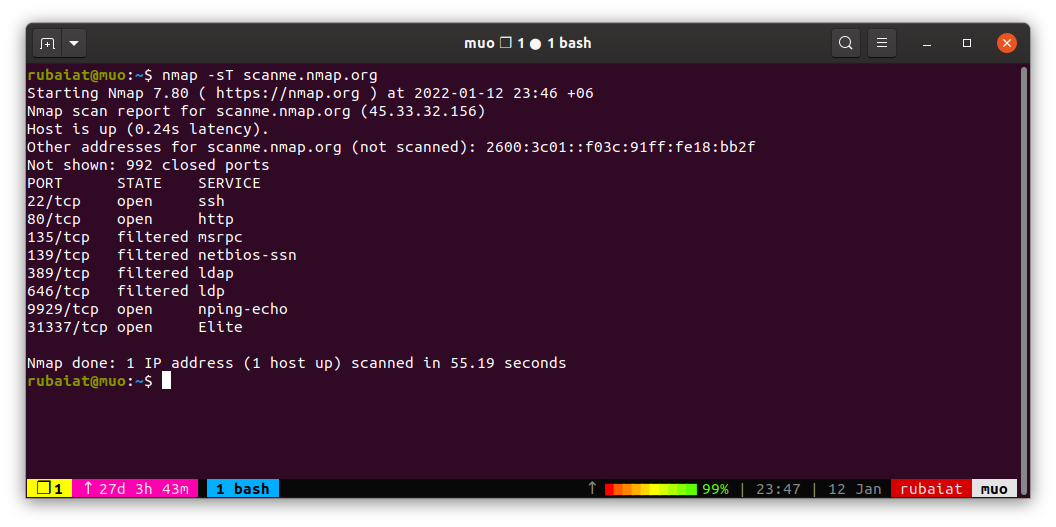Expand the new tab dropdown arrow
The image size is (1056, 527).
click(74, 44)
